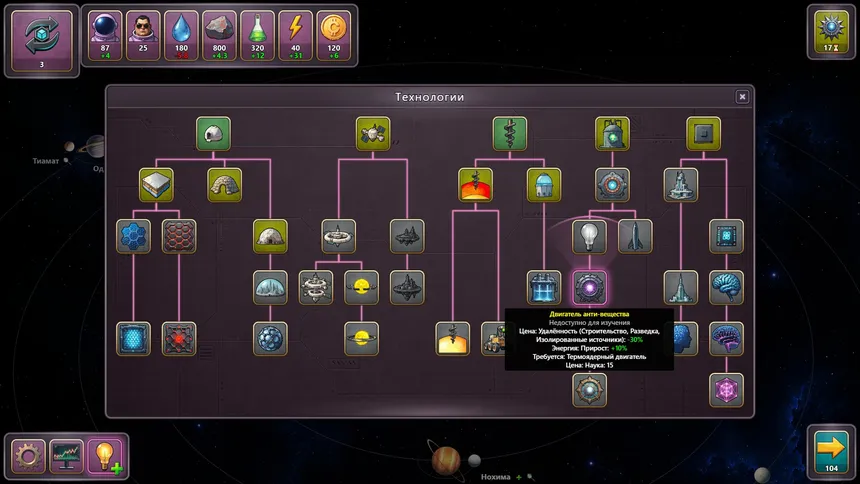Select the rocky dome on green background
This screenshot has height=484, width=860.
point(270,236)
